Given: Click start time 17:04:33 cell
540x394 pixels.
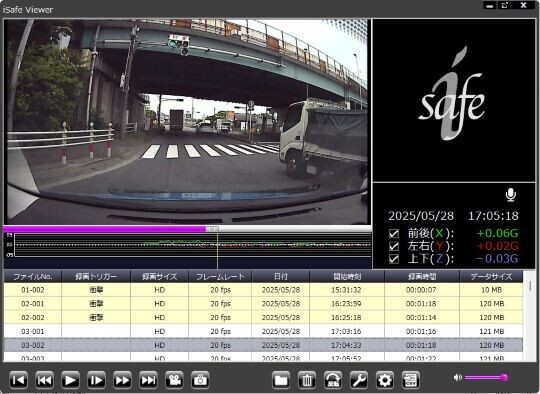Looking at the screenshot, I should (346, 345).
